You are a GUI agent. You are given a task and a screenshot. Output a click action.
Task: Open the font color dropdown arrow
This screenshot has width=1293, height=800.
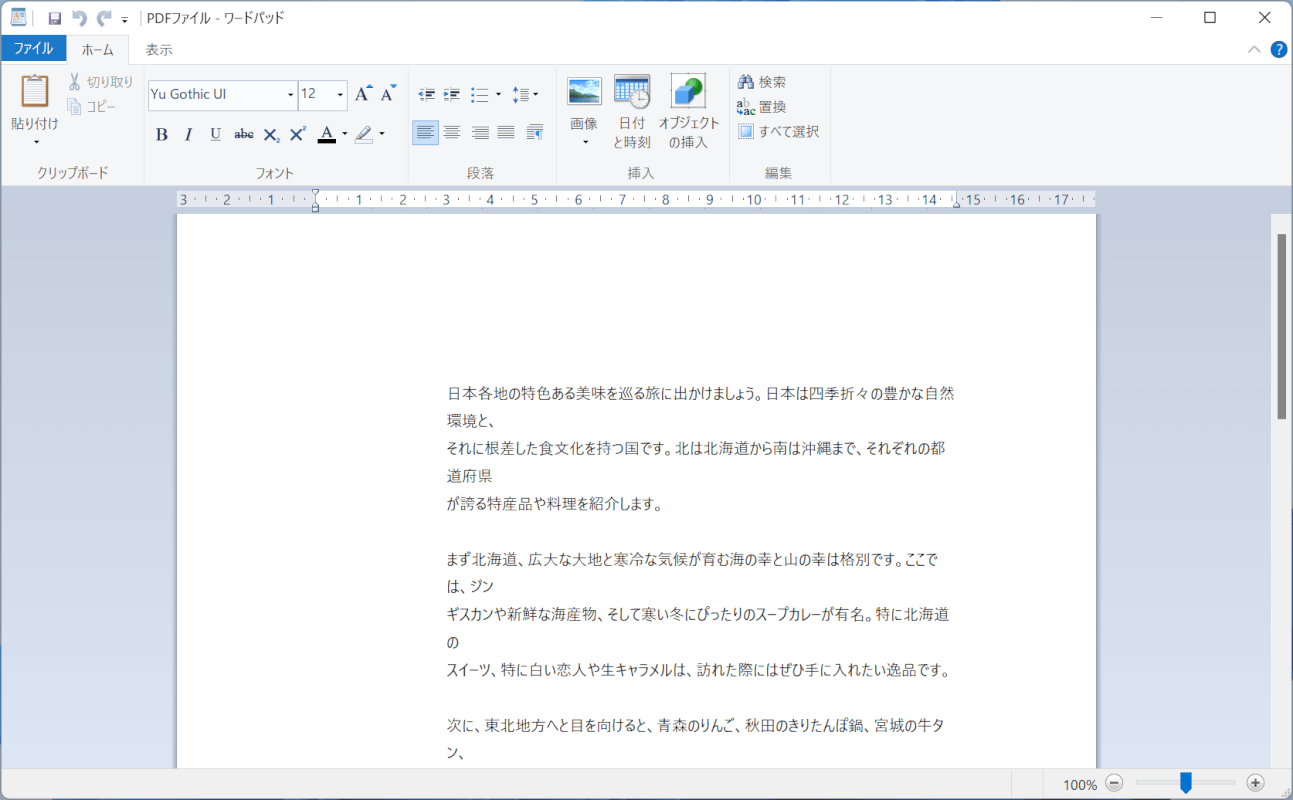345,134
